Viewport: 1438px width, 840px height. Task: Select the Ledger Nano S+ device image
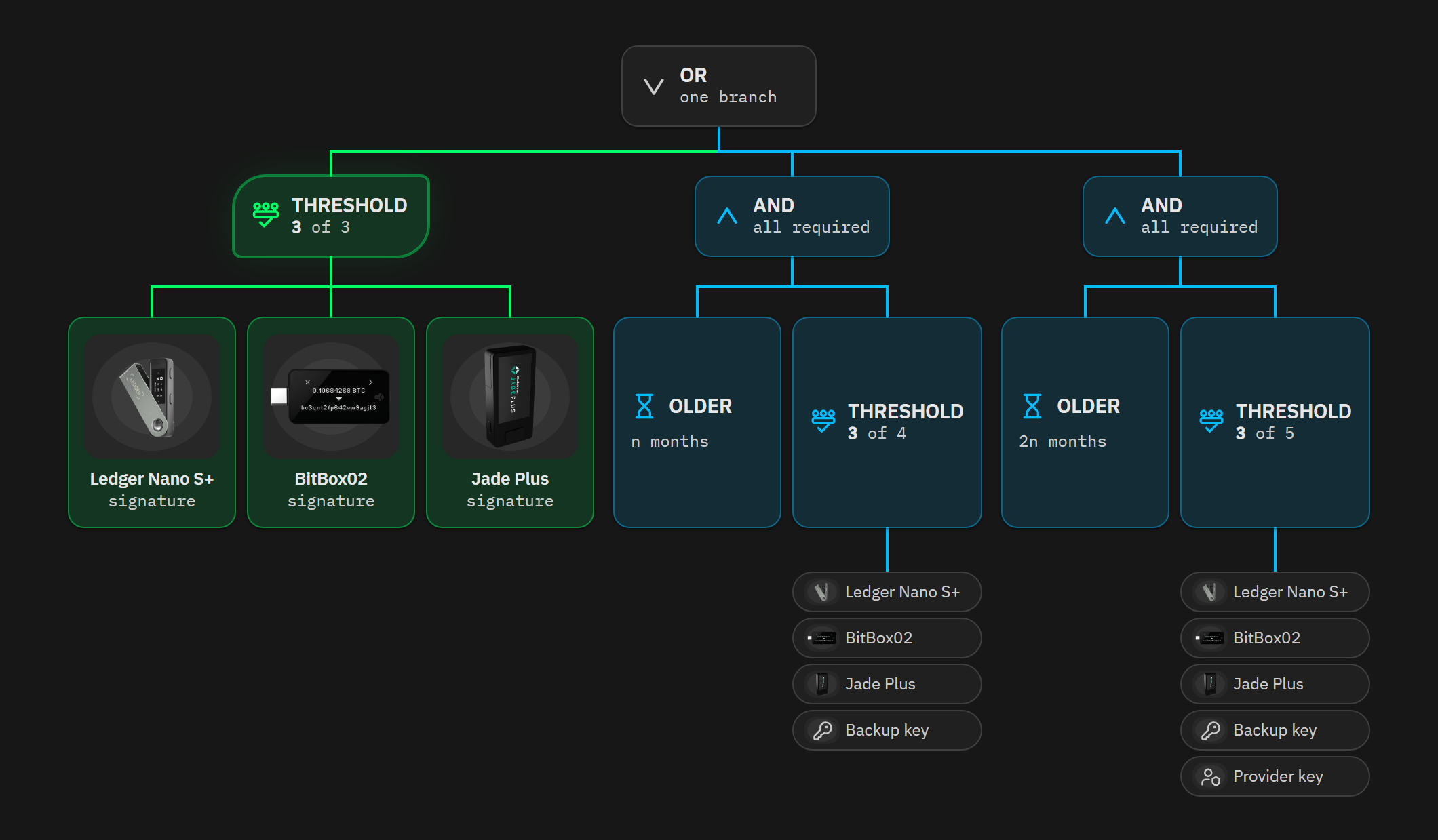152,396
